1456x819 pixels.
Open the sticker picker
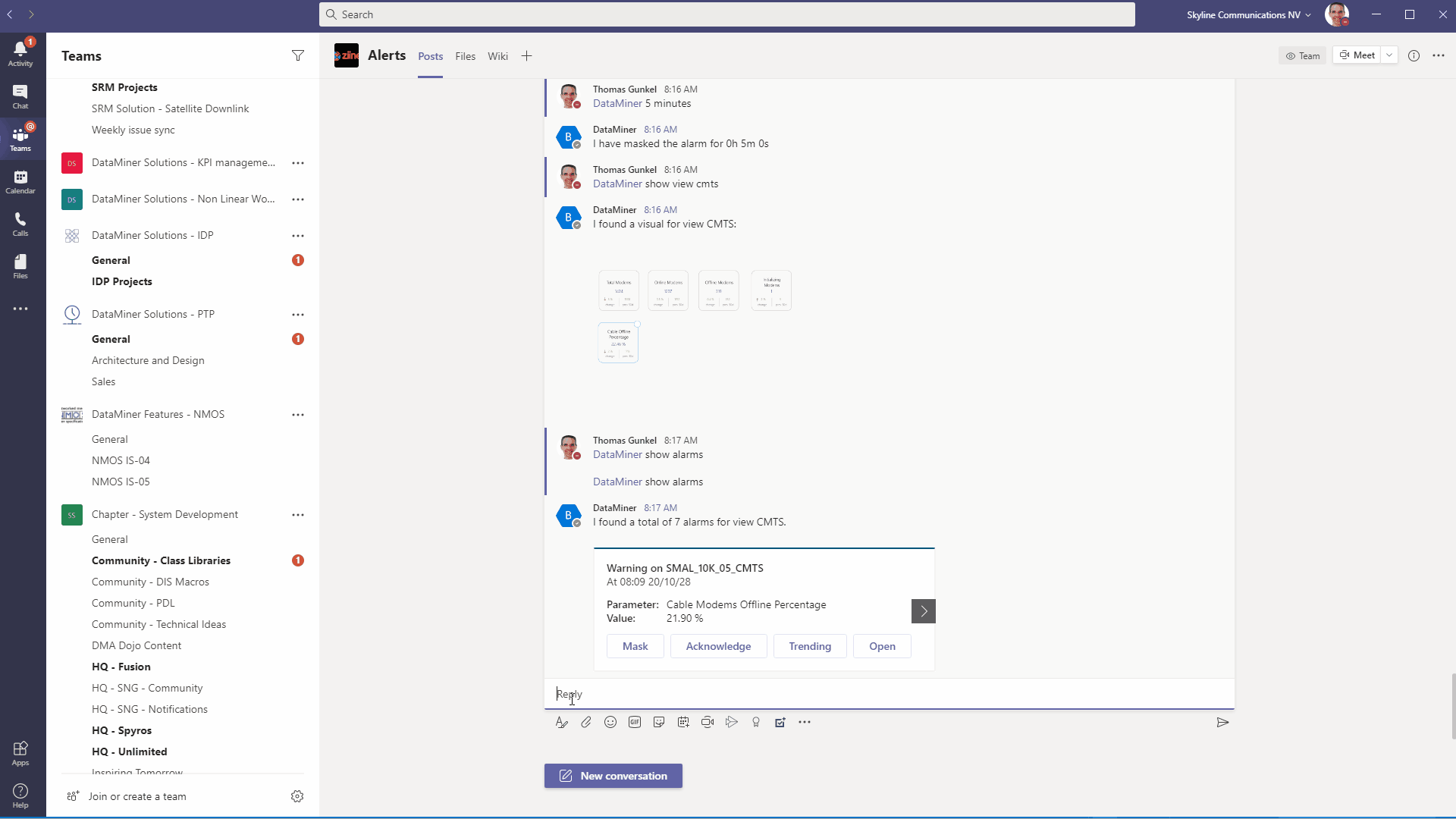pos(659,722)
